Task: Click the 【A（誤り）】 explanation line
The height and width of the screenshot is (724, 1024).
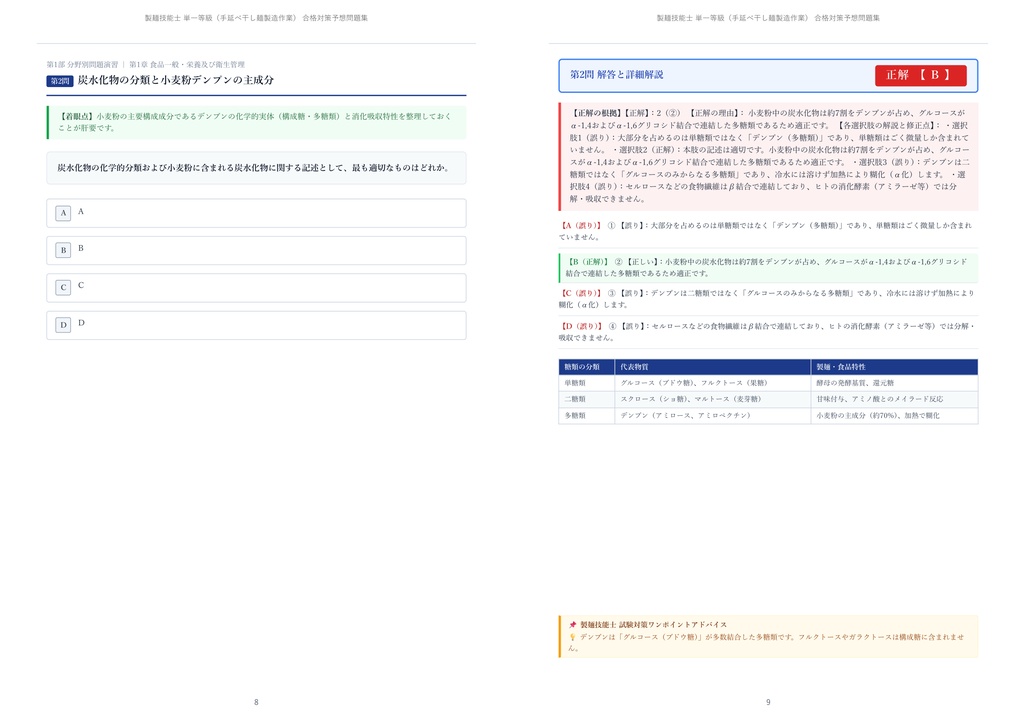Action: [768, 231]
